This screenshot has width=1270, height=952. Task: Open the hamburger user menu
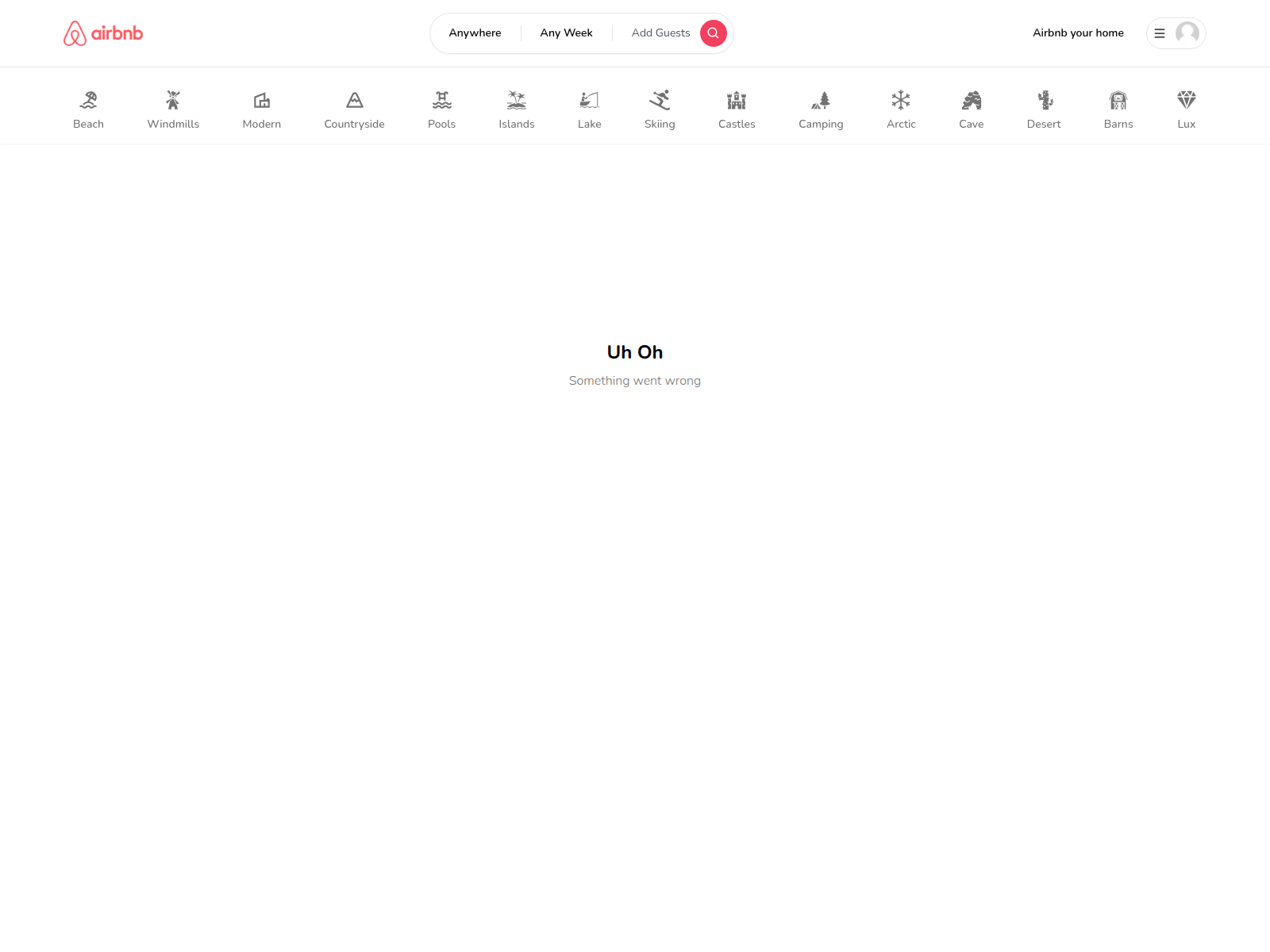point(1160,33)
